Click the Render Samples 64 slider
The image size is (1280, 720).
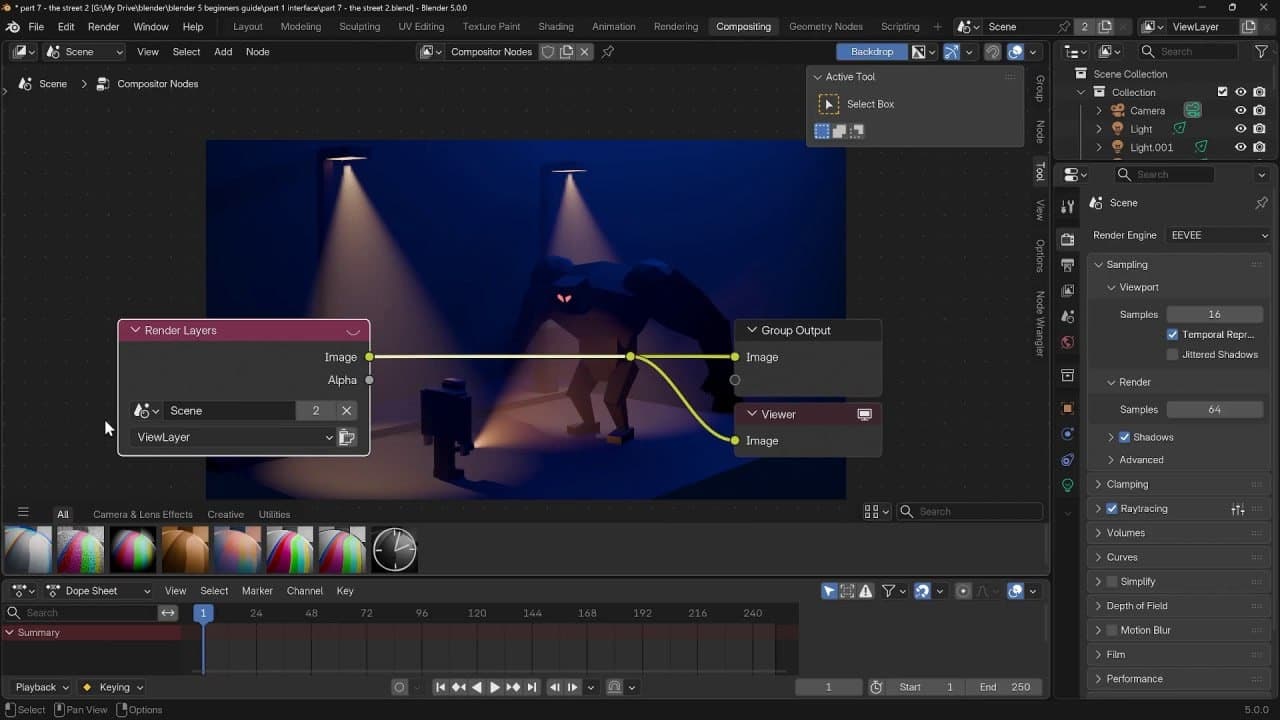pos(1214,410)
